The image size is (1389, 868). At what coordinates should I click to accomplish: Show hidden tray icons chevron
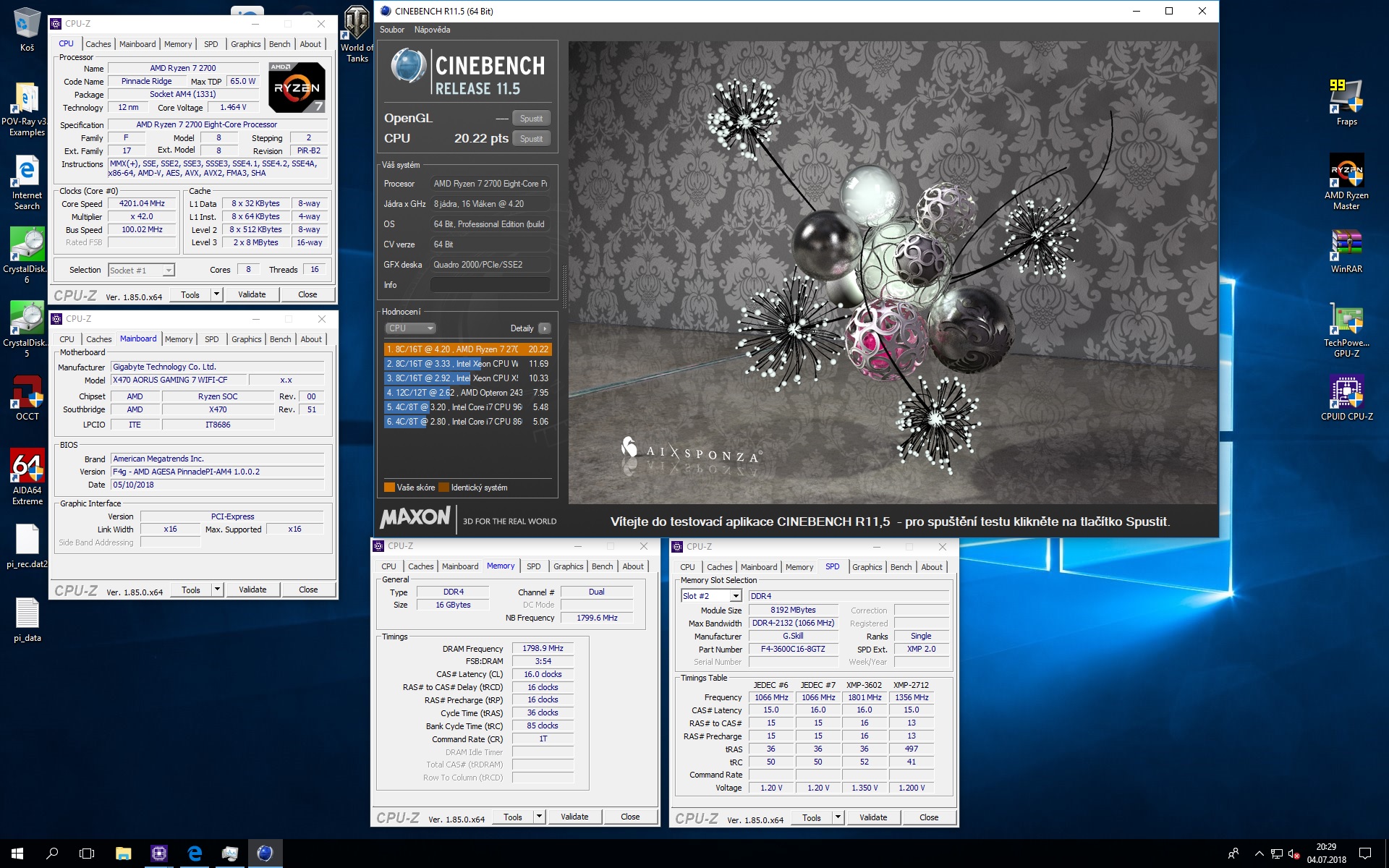click(x=1259, y=854)
